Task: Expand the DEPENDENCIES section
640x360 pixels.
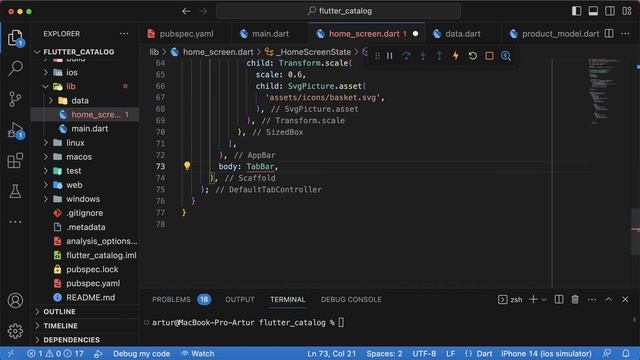Action: (85, 340)
